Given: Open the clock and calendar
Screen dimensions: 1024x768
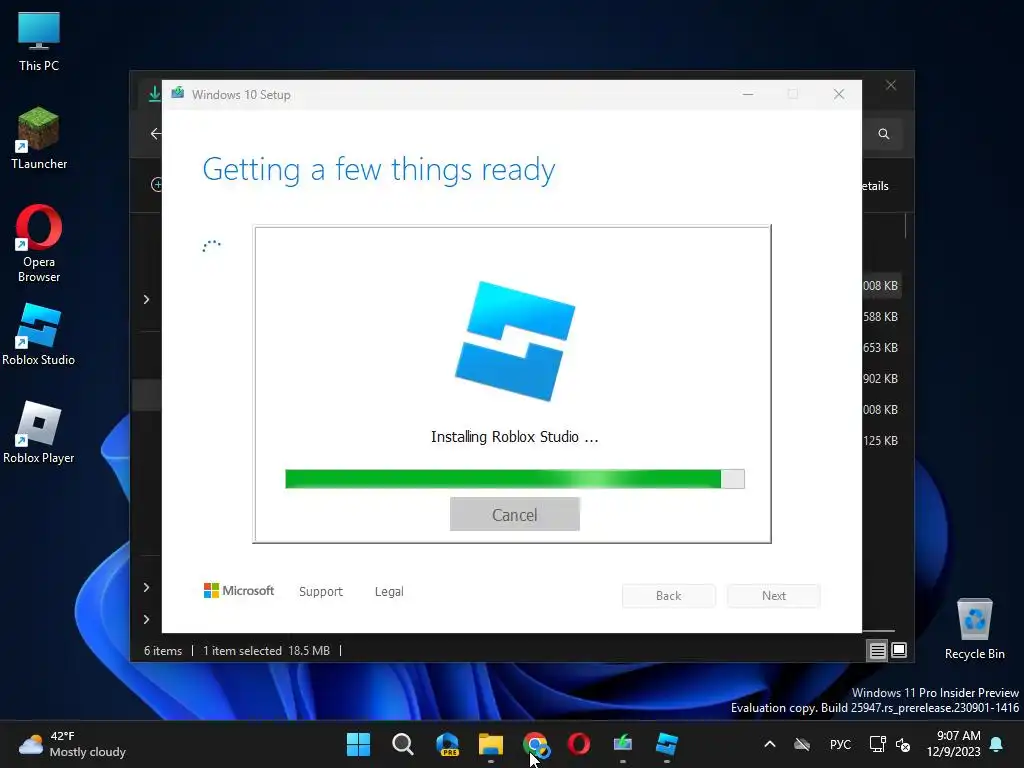Looking at the screenshot, I should tap(953, 744).
